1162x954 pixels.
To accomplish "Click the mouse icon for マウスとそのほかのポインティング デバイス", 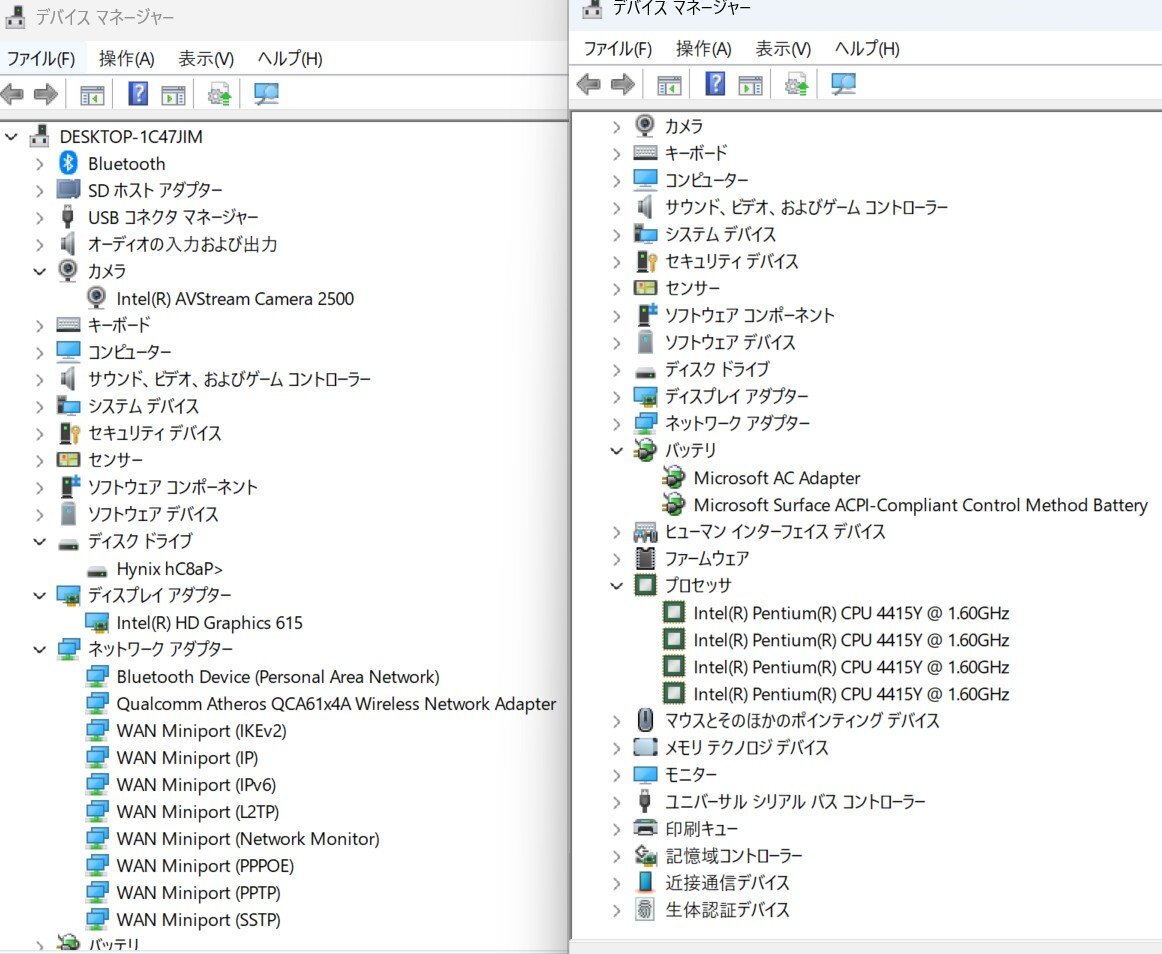I will click(x=645, y=720).
